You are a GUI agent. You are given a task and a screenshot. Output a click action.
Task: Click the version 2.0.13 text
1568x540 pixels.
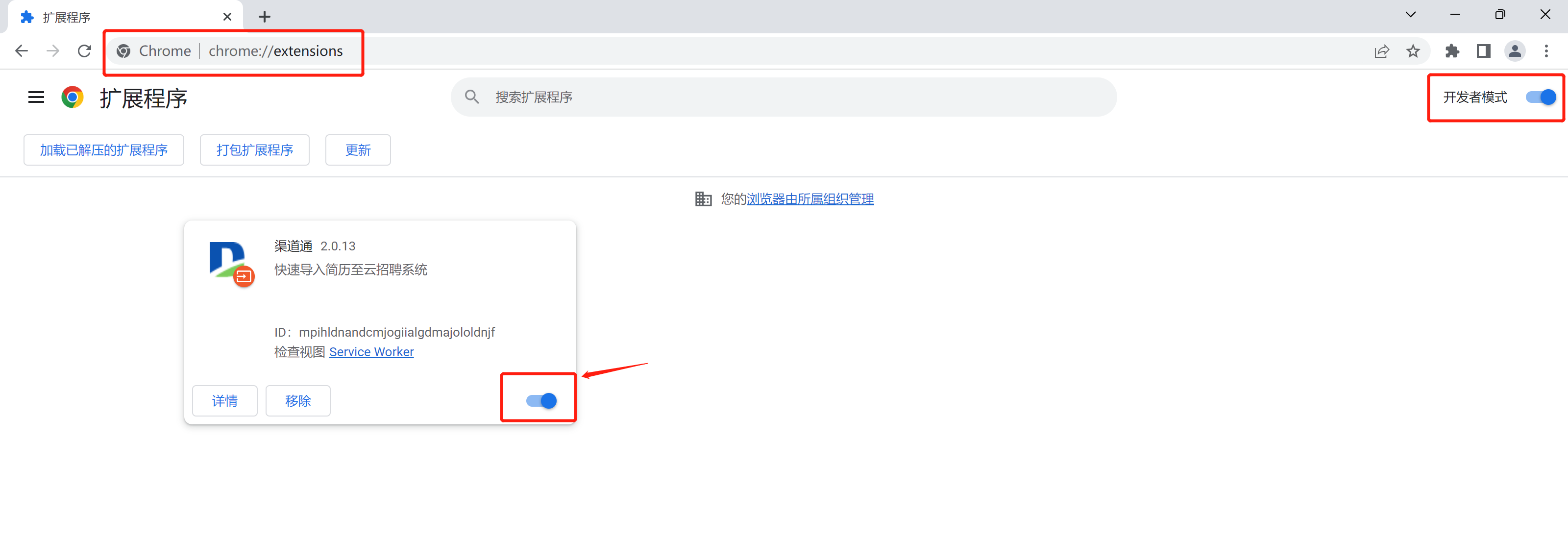(338, 246)
